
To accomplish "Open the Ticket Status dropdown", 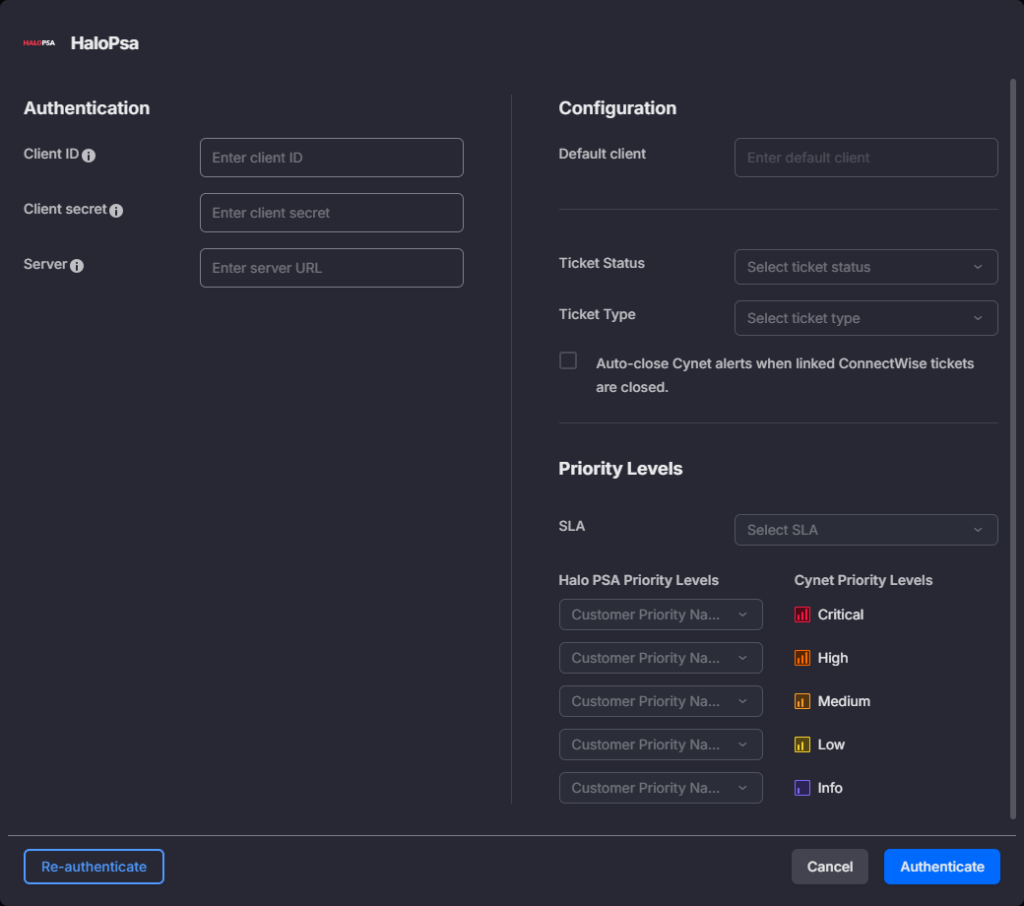I will tap(865, 267).
